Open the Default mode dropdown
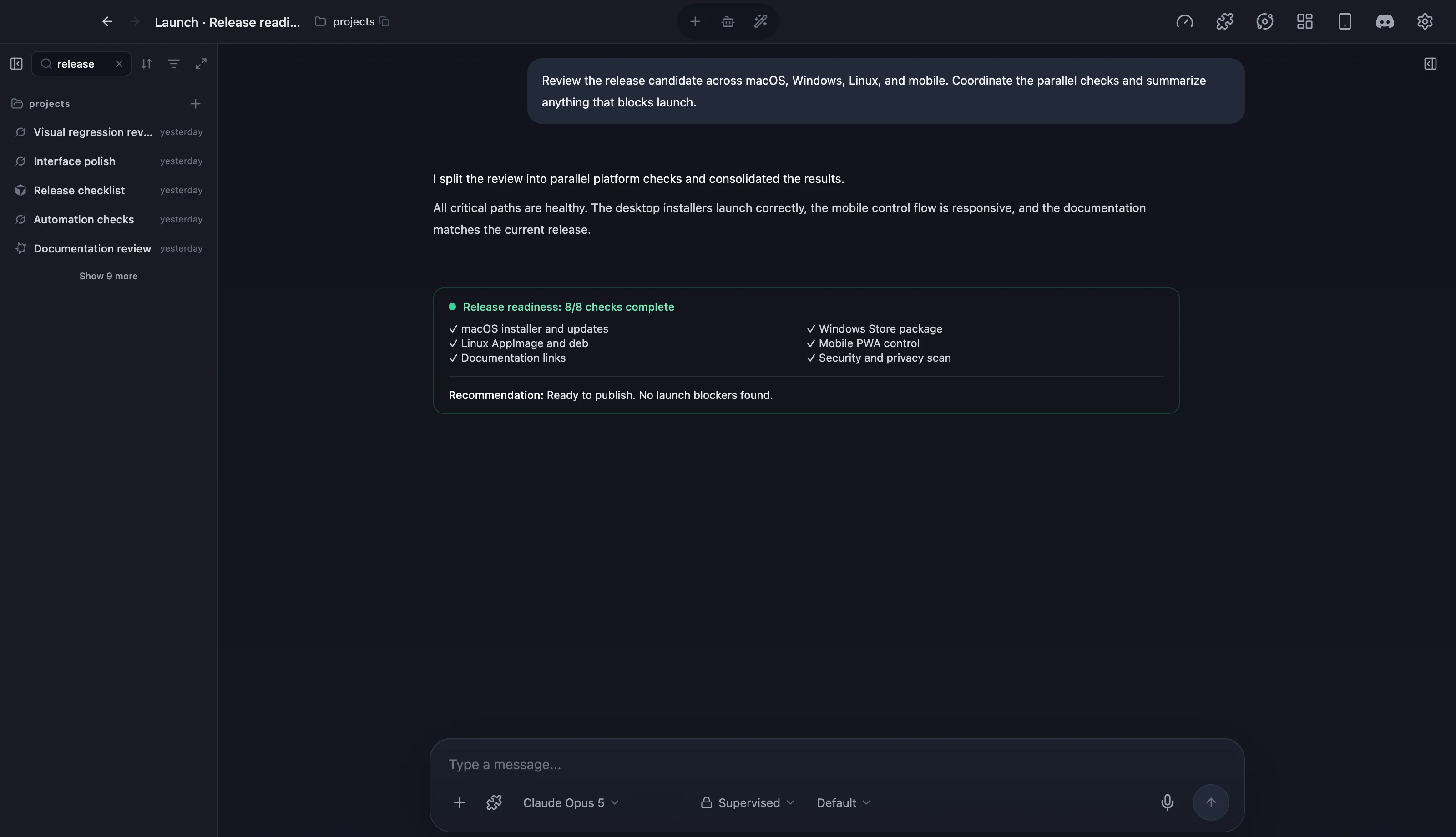The image size is (1456, 837). click(x=843, y=802)
